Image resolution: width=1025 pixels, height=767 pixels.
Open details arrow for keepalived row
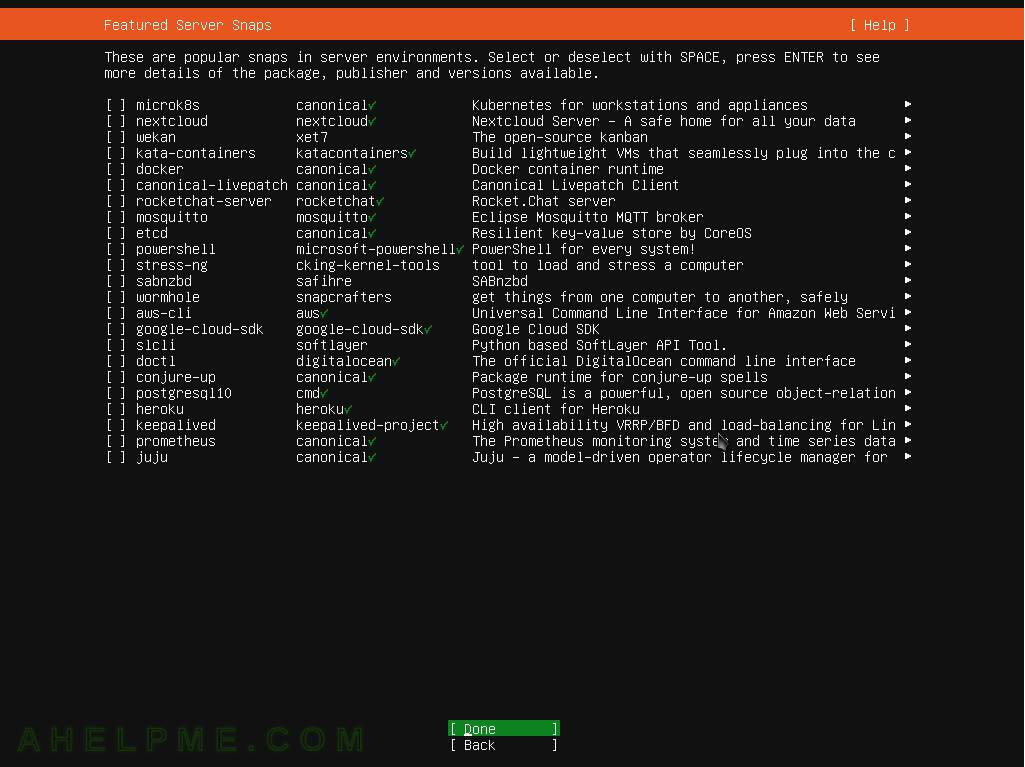[x=908, y=424]
